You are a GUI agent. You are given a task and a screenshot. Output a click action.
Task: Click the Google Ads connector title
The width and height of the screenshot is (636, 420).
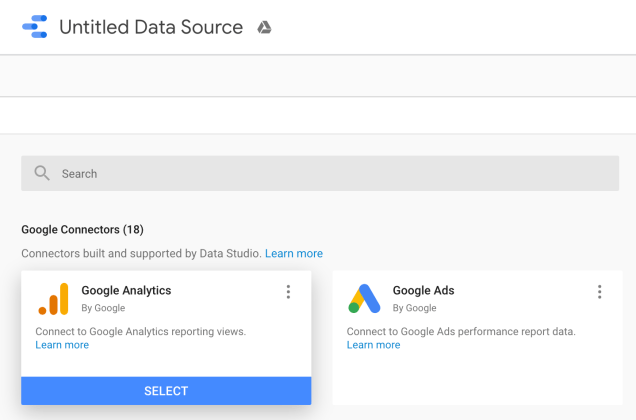[423, 291]
